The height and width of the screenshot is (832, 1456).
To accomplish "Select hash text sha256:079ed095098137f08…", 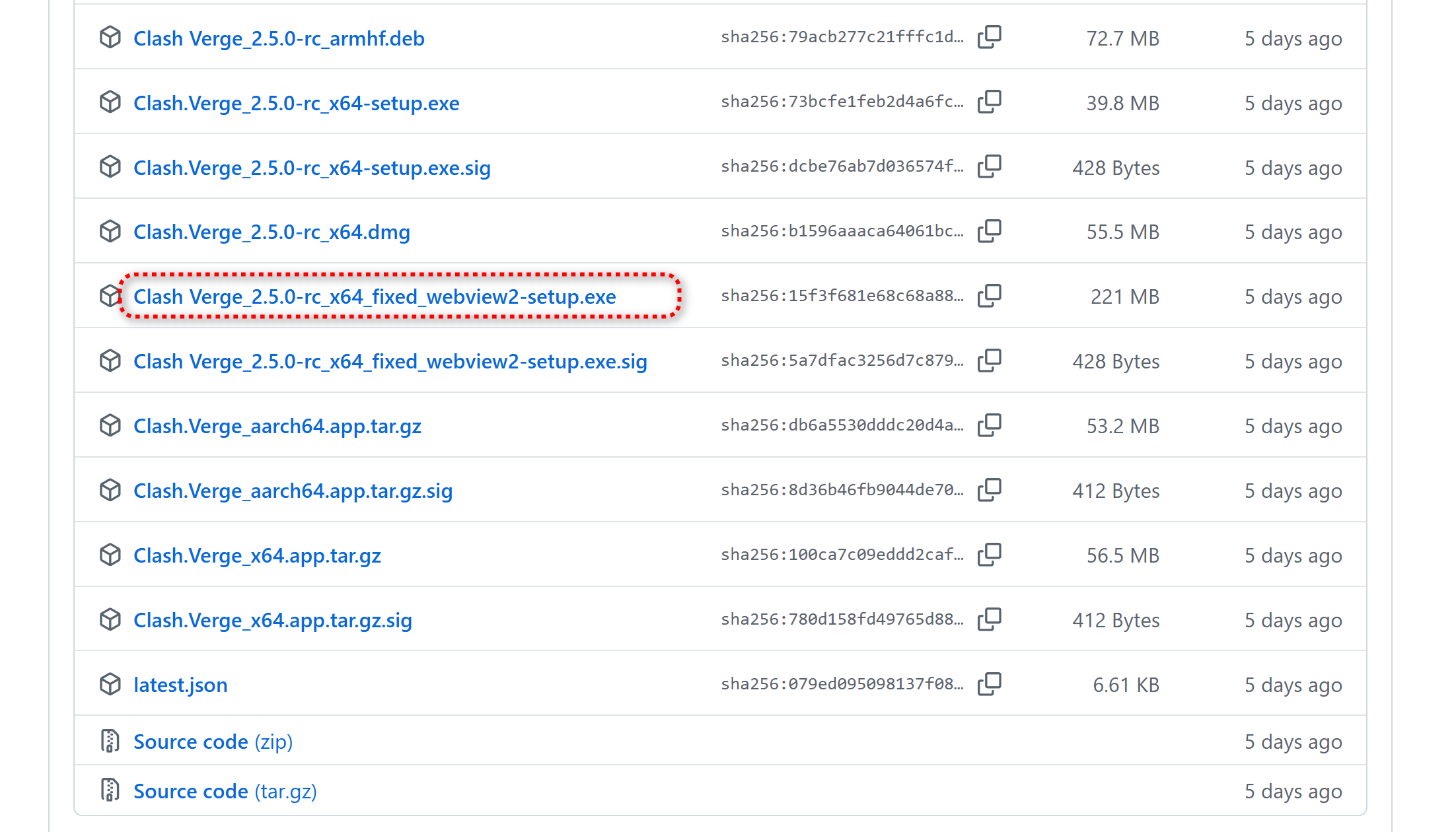I will point(842,684).
